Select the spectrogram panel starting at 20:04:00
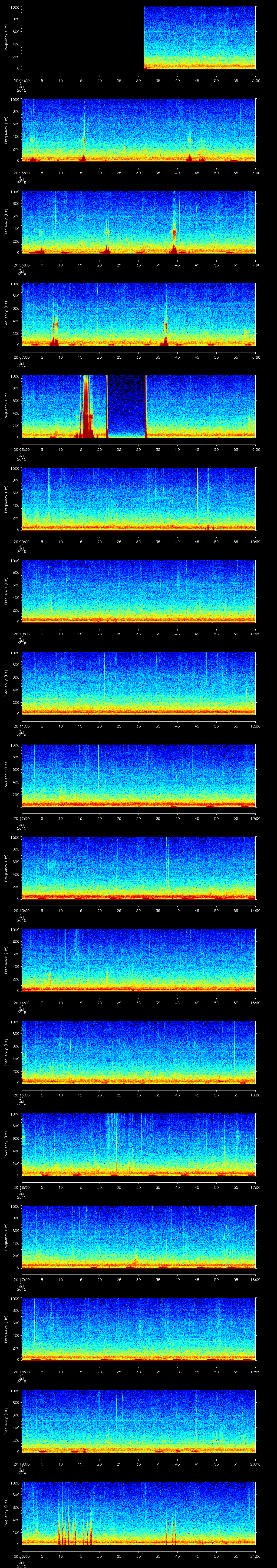 (139, 38)
